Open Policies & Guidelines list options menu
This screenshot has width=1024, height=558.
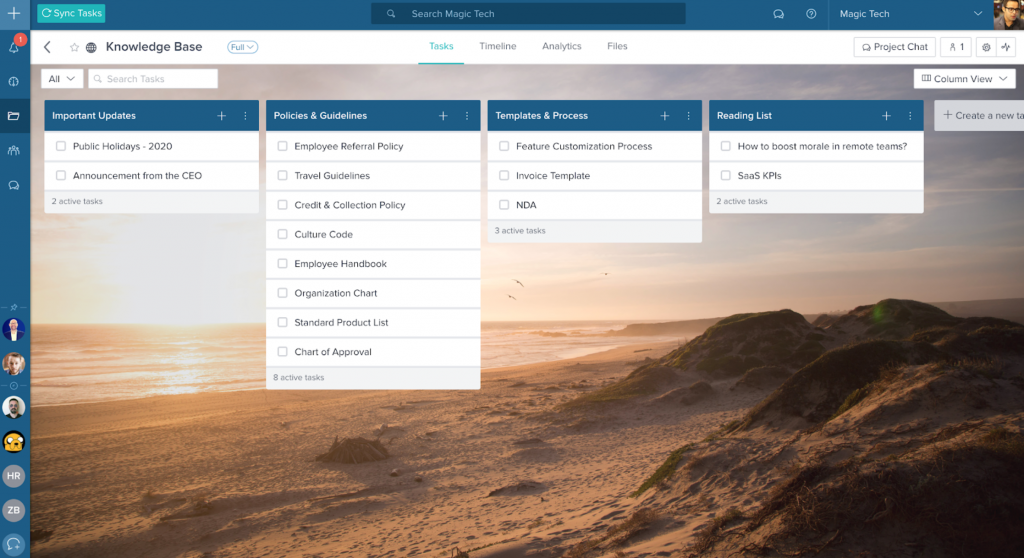467,116
